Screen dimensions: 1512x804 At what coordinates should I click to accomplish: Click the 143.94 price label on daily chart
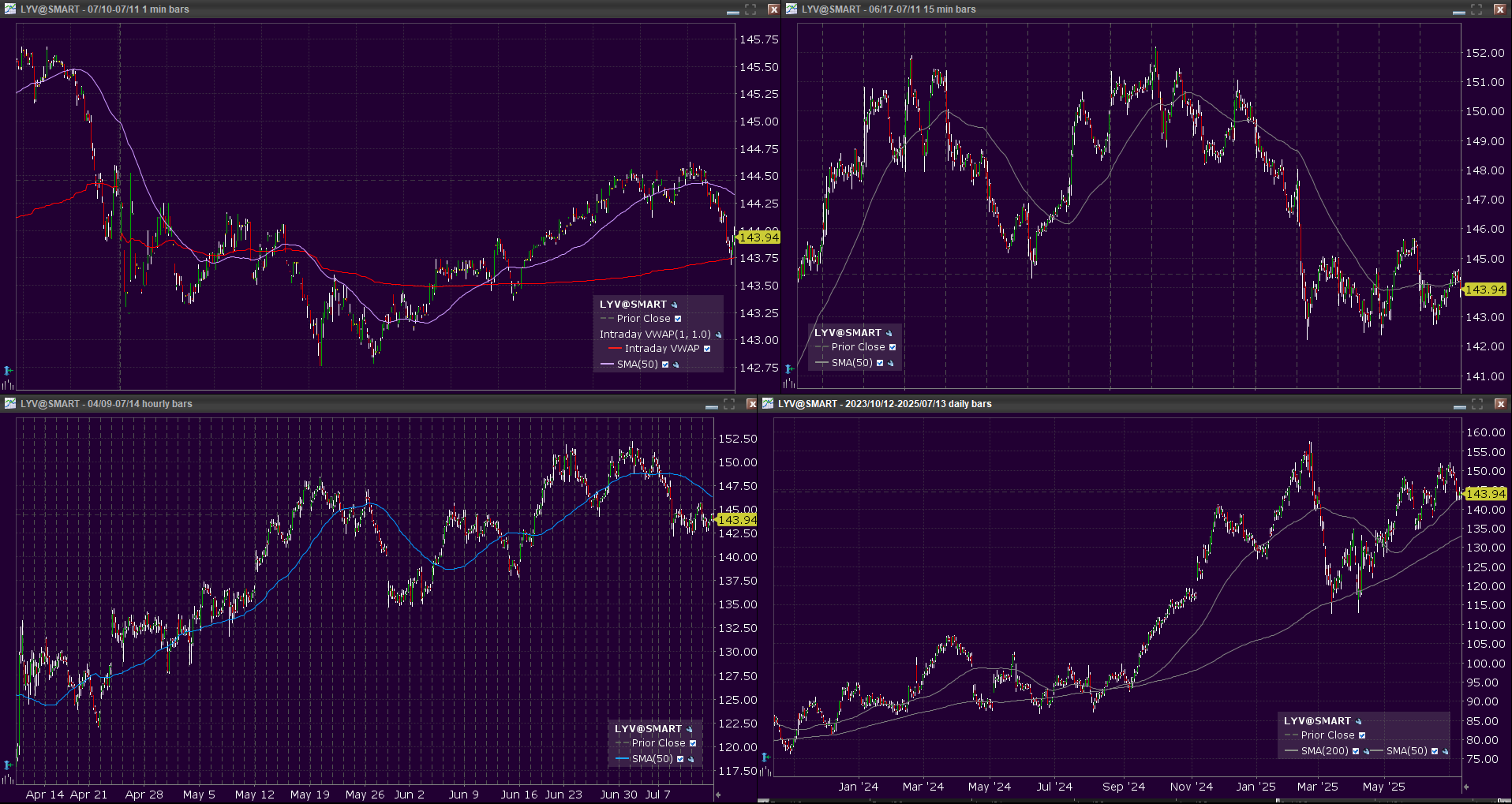point(1485,494)
